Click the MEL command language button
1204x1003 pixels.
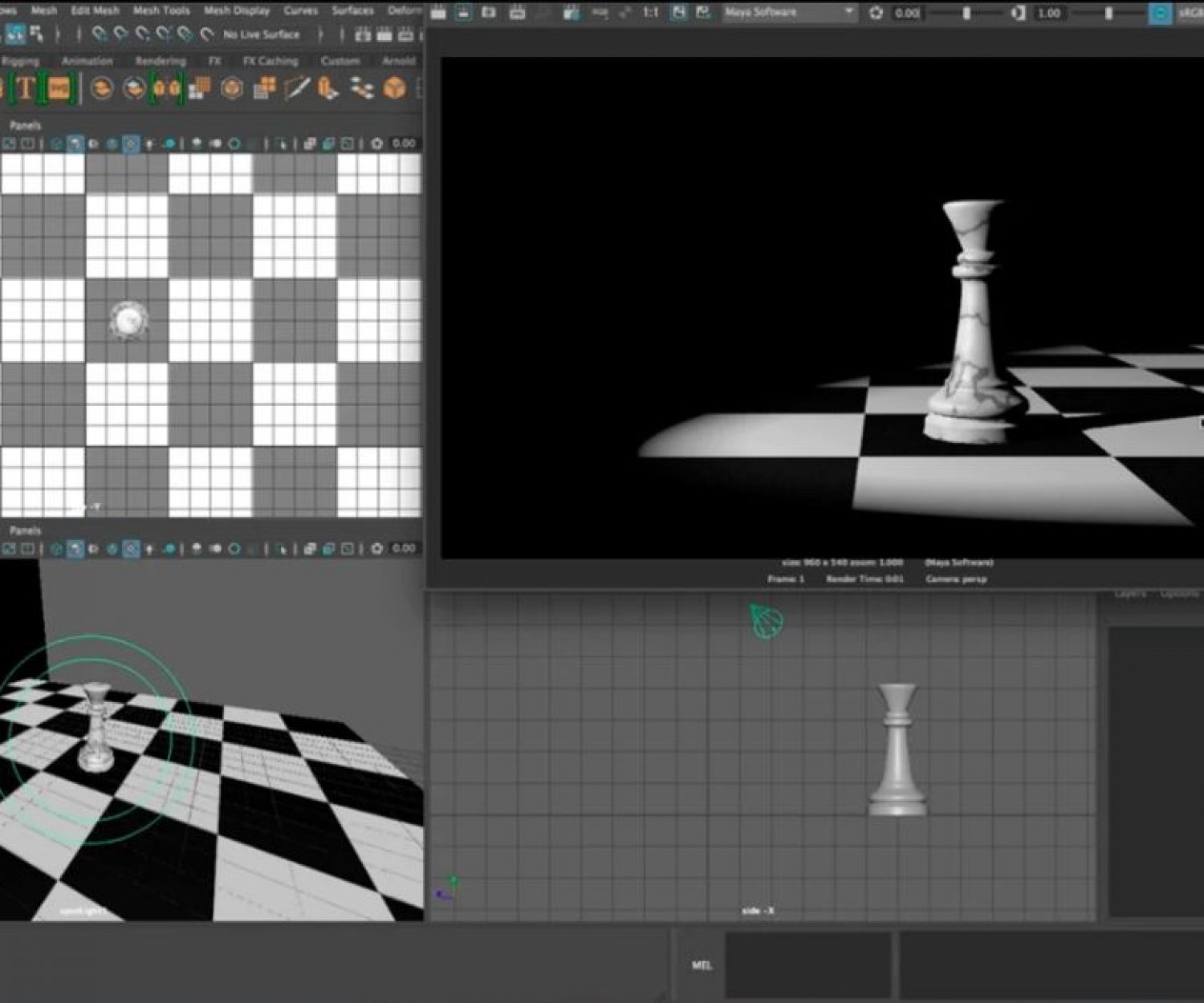tap(702, 965)
